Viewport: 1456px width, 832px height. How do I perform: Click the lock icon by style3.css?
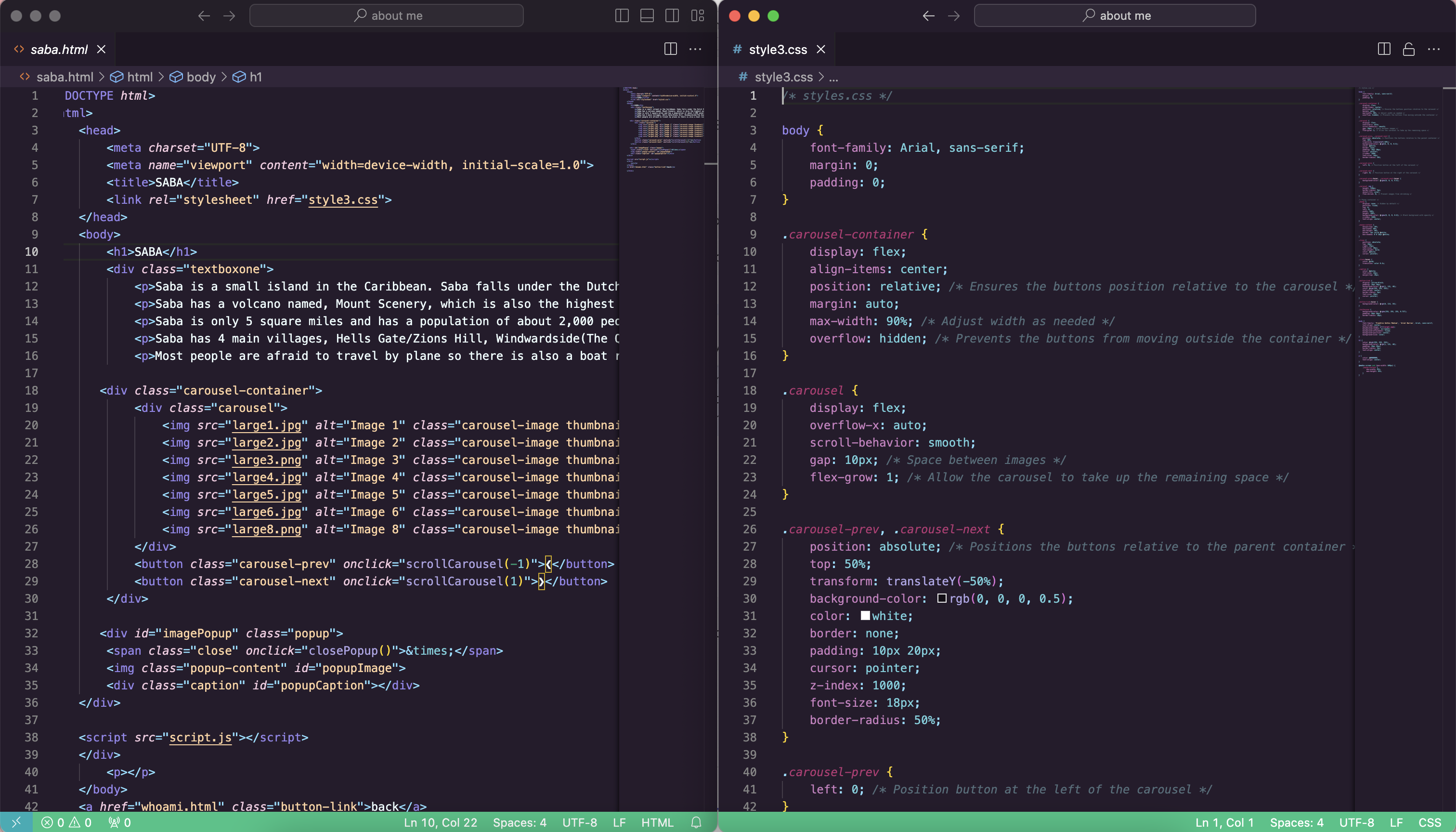tap(1409, 49)
